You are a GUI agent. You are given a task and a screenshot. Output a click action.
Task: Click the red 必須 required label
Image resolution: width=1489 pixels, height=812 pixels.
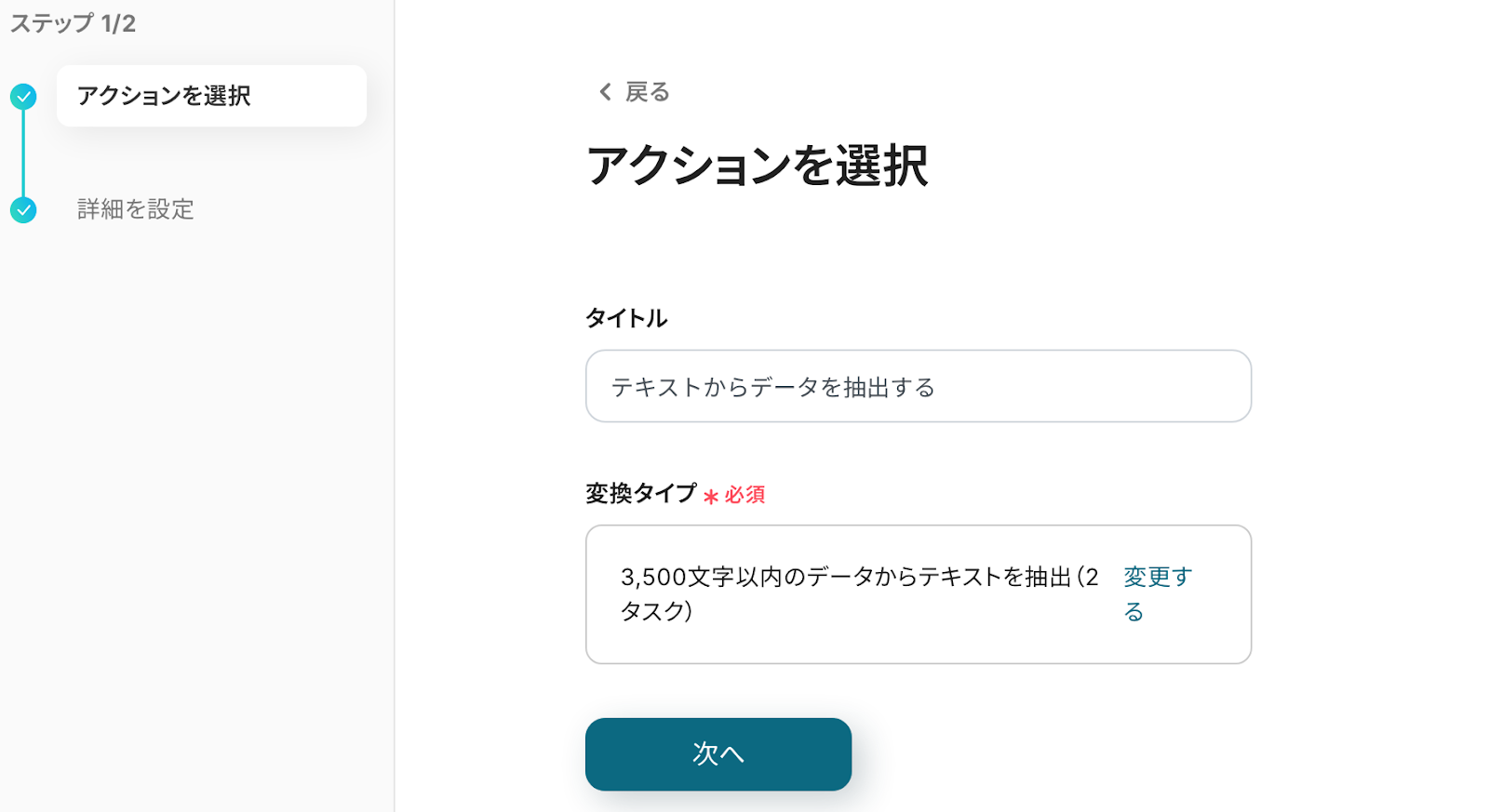[745, 495]
